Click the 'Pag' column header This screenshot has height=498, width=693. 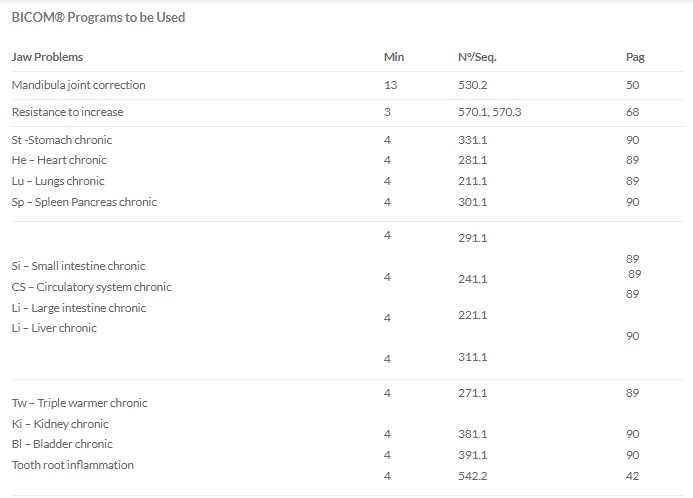pos(635,57)
